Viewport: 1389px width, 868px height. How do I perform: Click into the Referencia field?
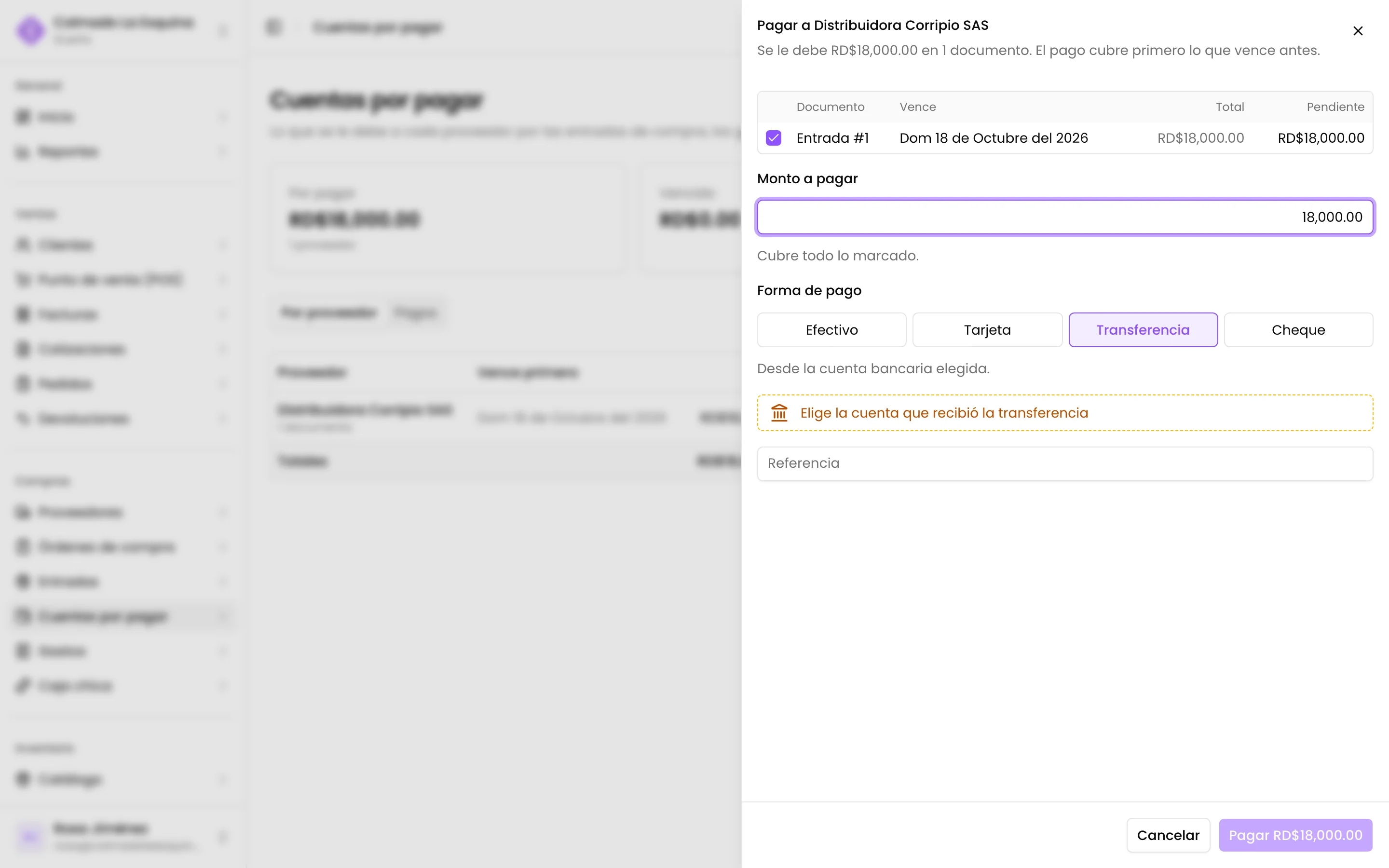pyautogui.click(x=1065, y=463)
